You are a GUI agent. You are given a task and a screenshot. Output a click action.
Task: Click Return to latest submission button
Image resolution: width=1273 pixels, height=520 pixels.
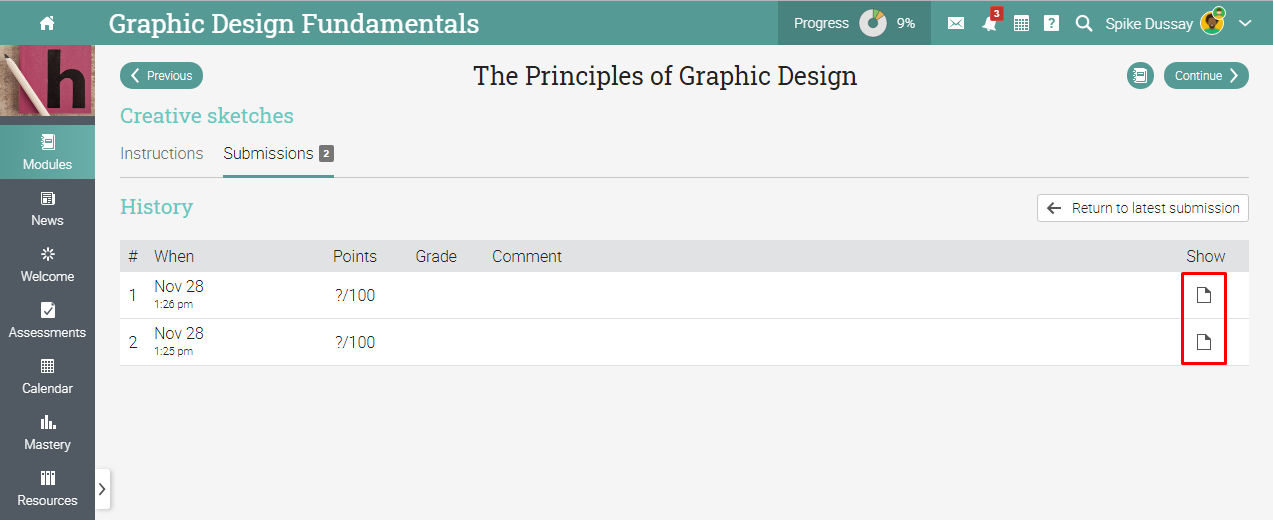(1143, 208)
